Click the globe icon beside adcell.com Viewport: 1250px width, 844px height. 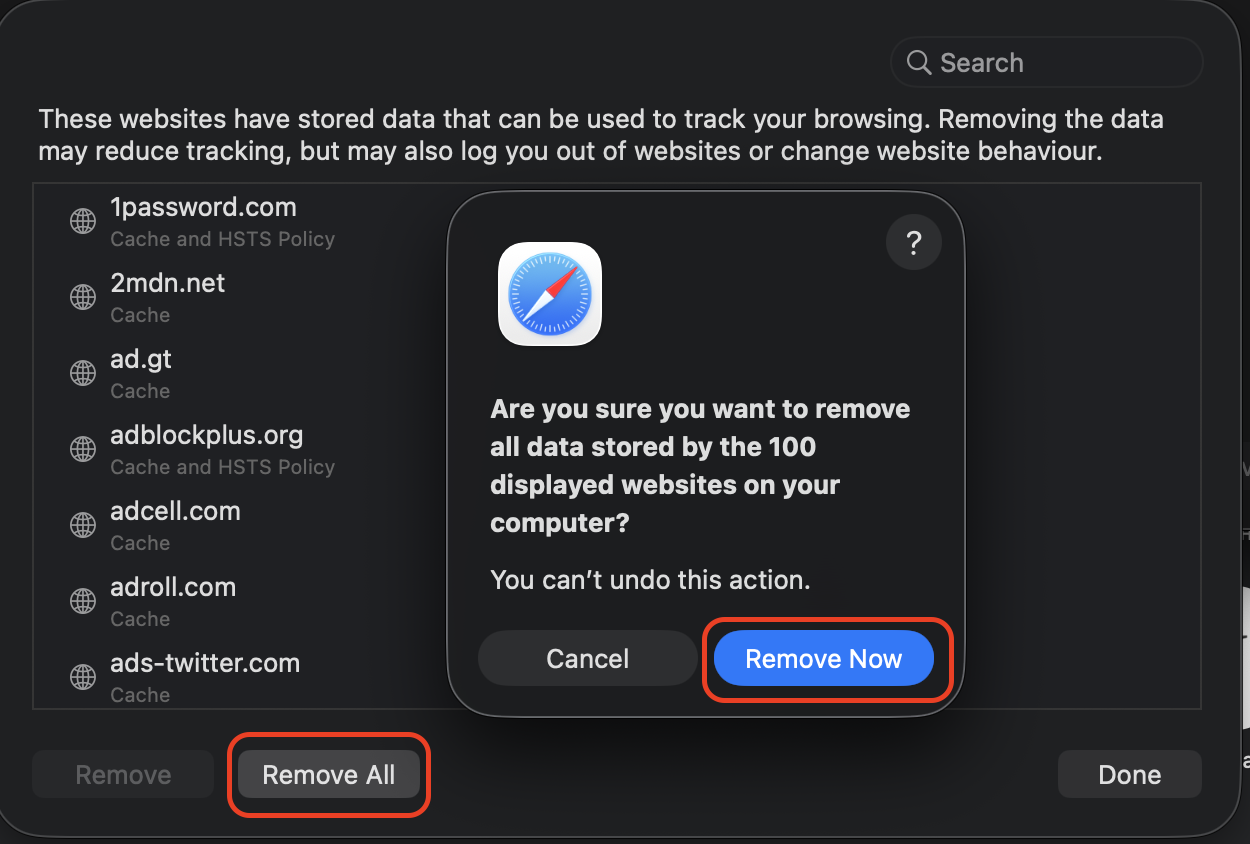click(x=83, y=525)
